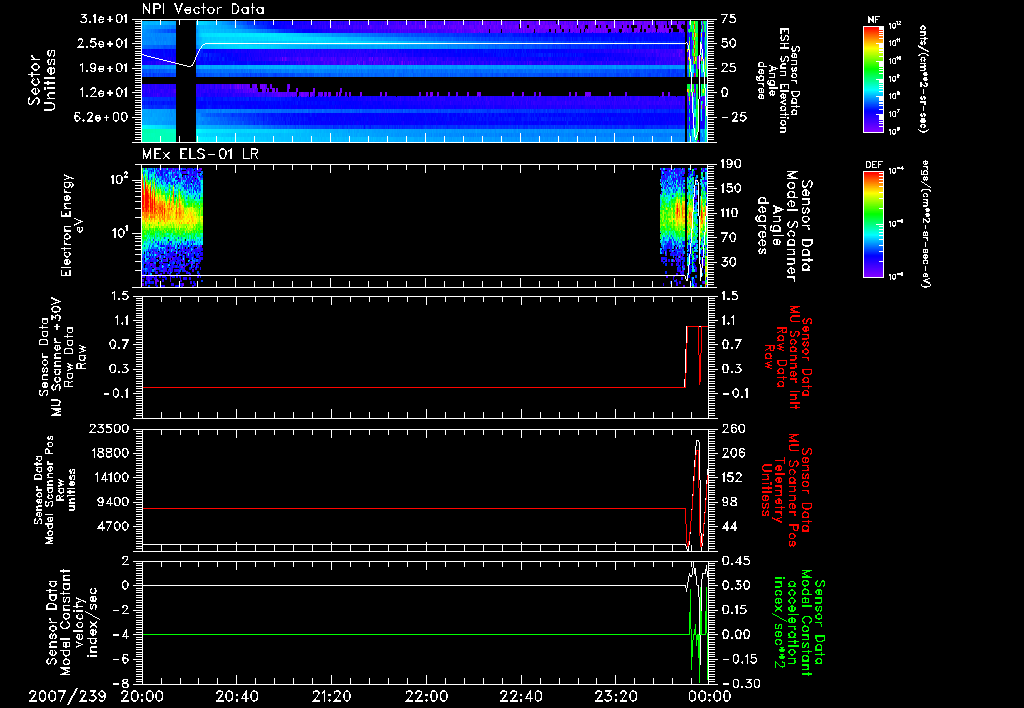Image resolution: width=1024 pixels, height=708 pixels.
Task: Click the black data gap in NPI spectrogram
Action: 186,81
